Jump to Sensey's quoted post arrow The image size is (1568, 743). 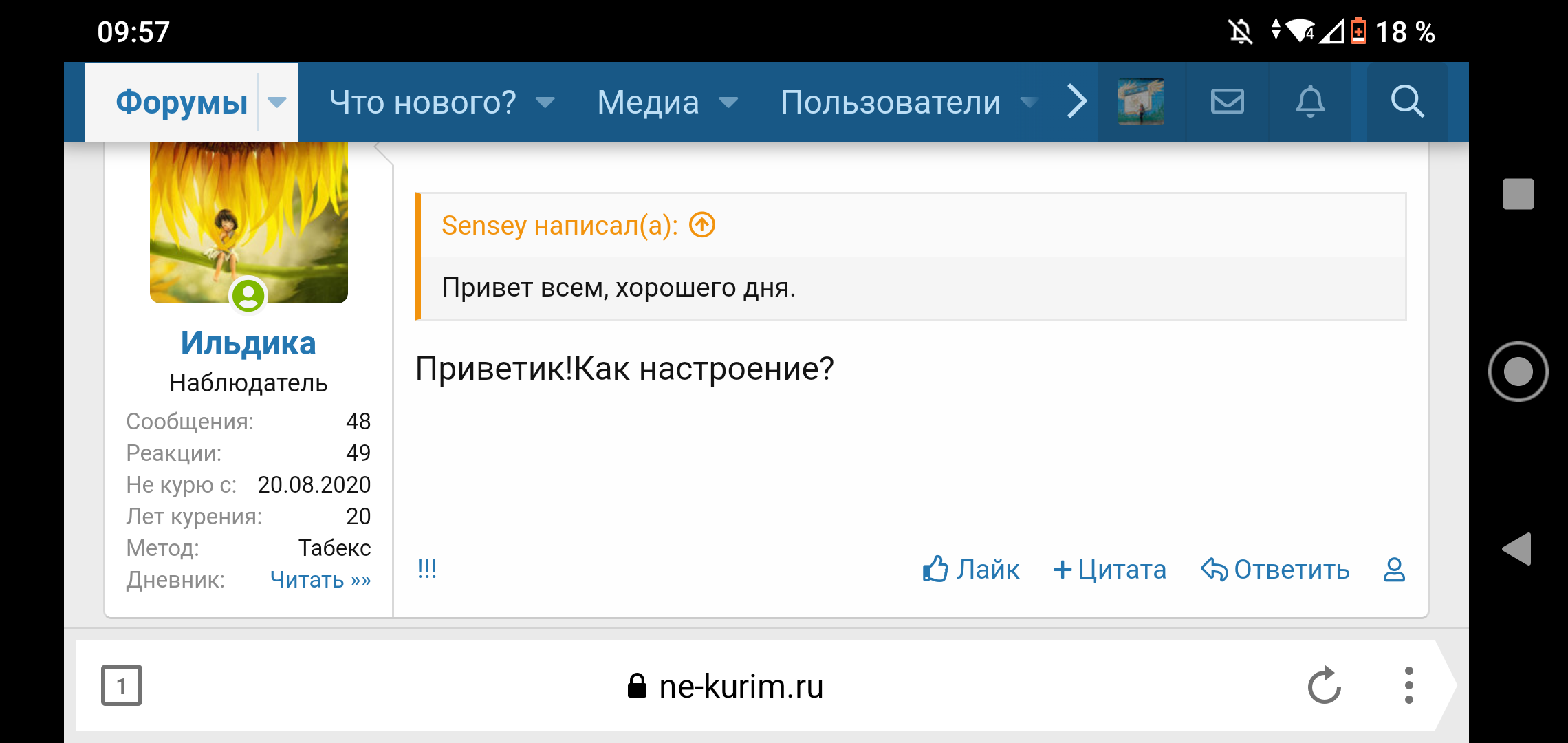click(x=702, y=225)
